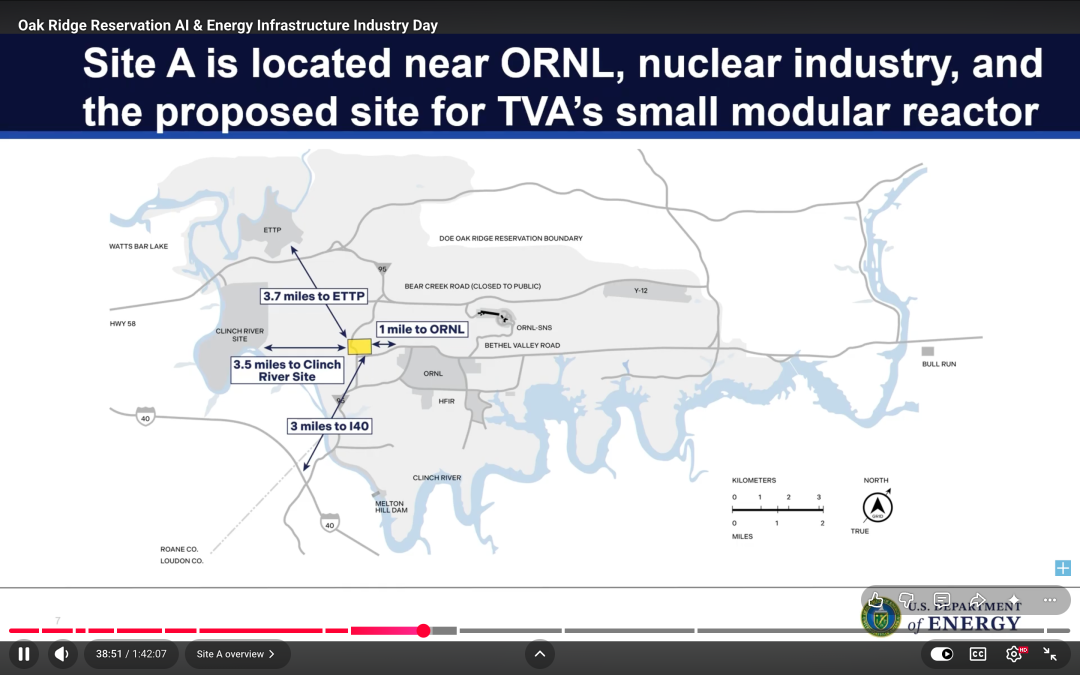Open the Site A overview chapter list
The image size is (1080, 675).
(236, 654)
